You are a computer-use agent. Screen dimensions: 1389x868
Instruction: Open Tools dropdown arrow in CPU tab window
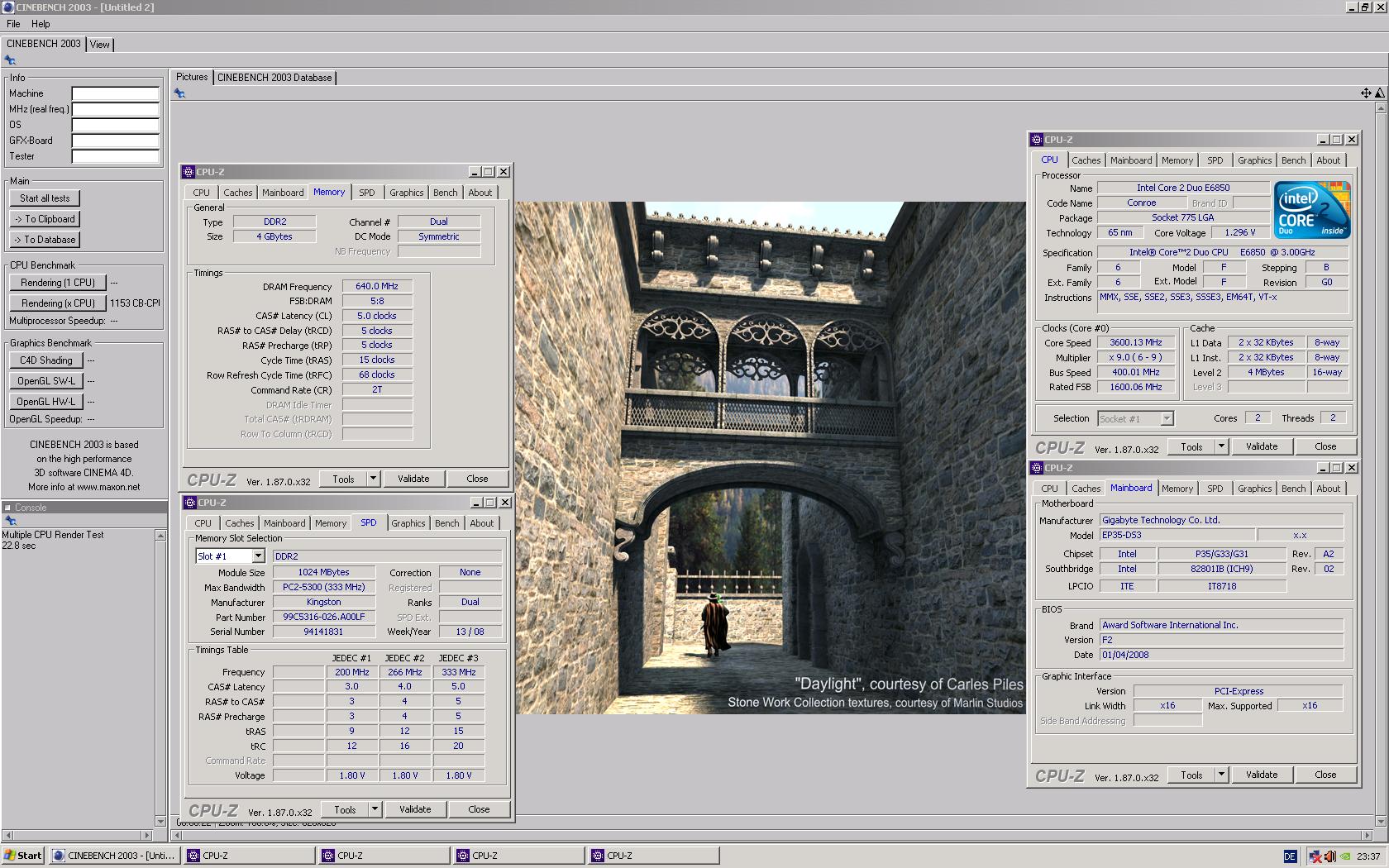[1221, 446]
